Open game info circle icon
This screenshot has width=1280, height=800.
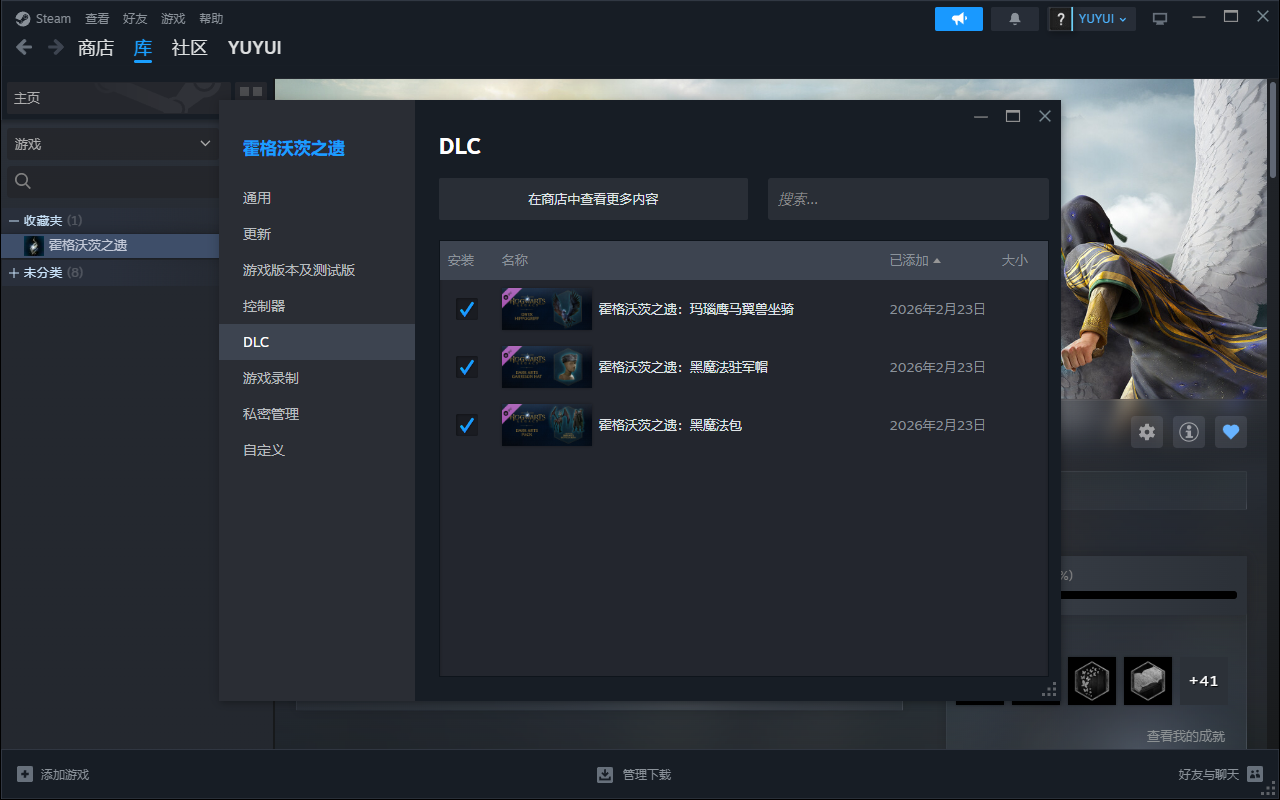point(1188,432)
